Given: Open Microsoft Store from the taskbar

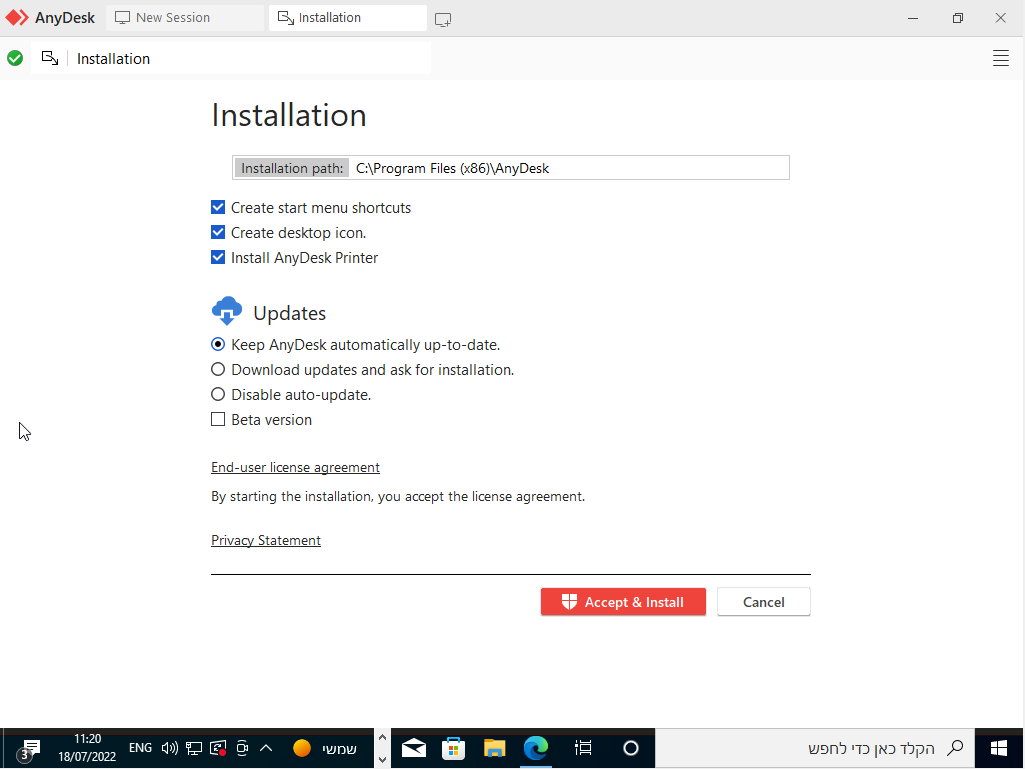Looking at the screenshot, I should [454, 748].
